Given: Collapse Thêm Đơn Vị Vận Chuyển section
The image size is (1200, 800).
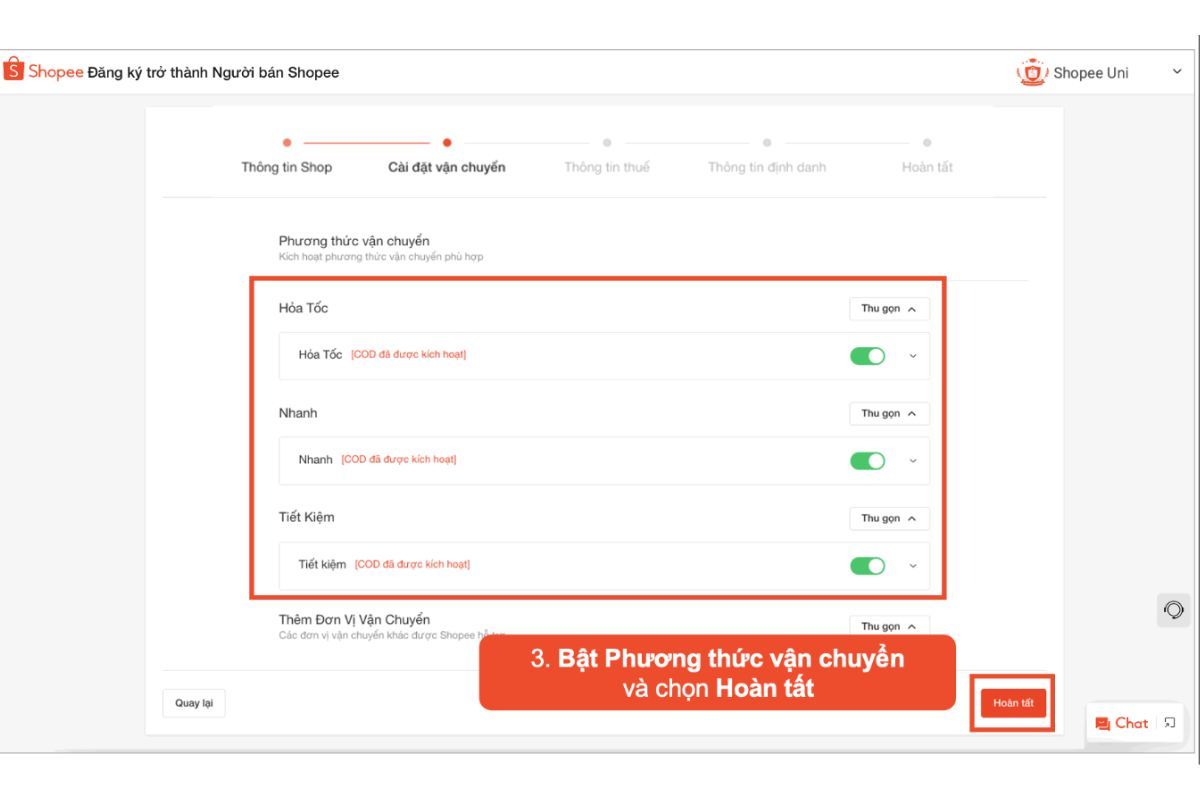Looking at the screenshot, I should click(889, 626).
